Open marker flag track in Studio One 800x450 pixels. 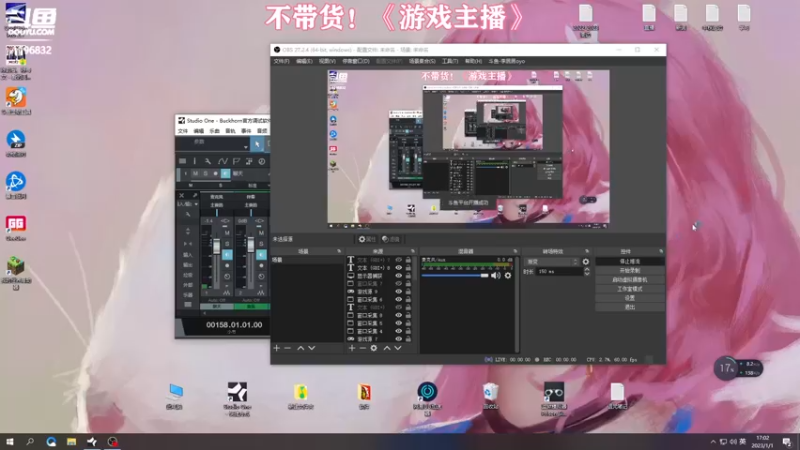point(236,161)
